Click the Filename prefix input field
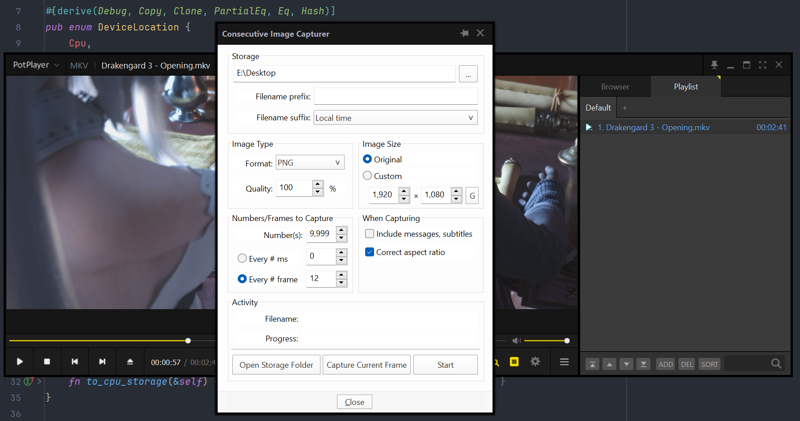This screenshot has width=800, height=421. click(x=395, y=96)
